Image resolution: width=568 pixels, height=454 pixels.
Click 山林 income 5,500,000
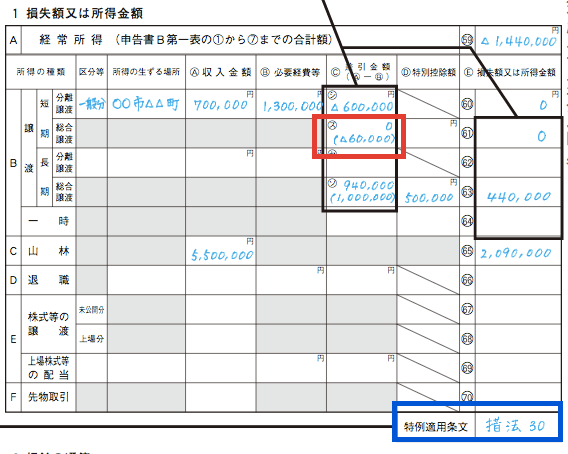coord(222,255)
